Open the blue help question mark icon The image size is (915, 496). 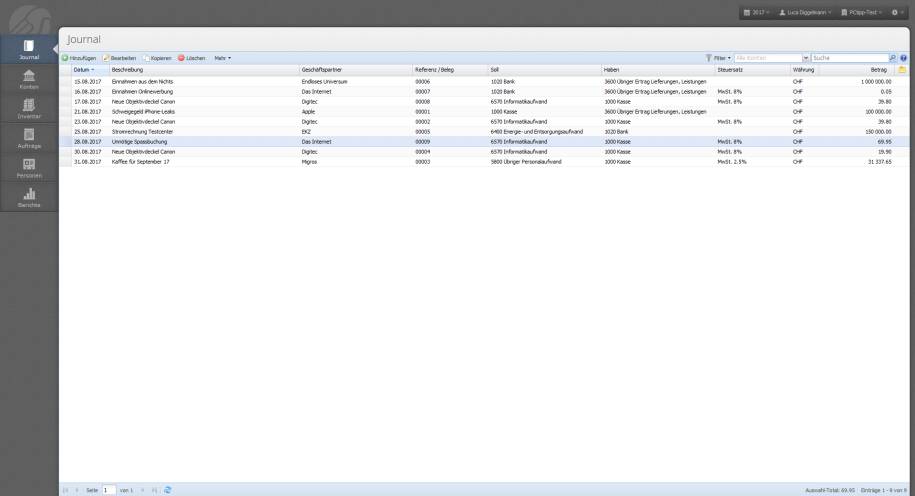(903, 58)
